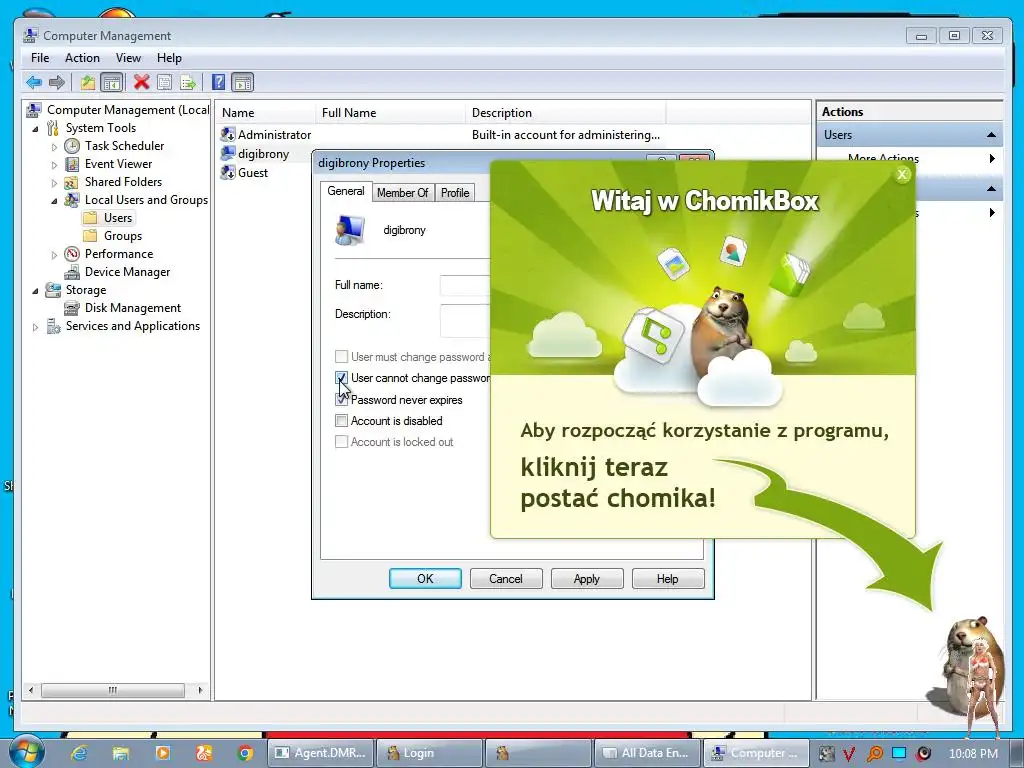
Task: Click Cancel in digibrony Properties
Action: 506,579
